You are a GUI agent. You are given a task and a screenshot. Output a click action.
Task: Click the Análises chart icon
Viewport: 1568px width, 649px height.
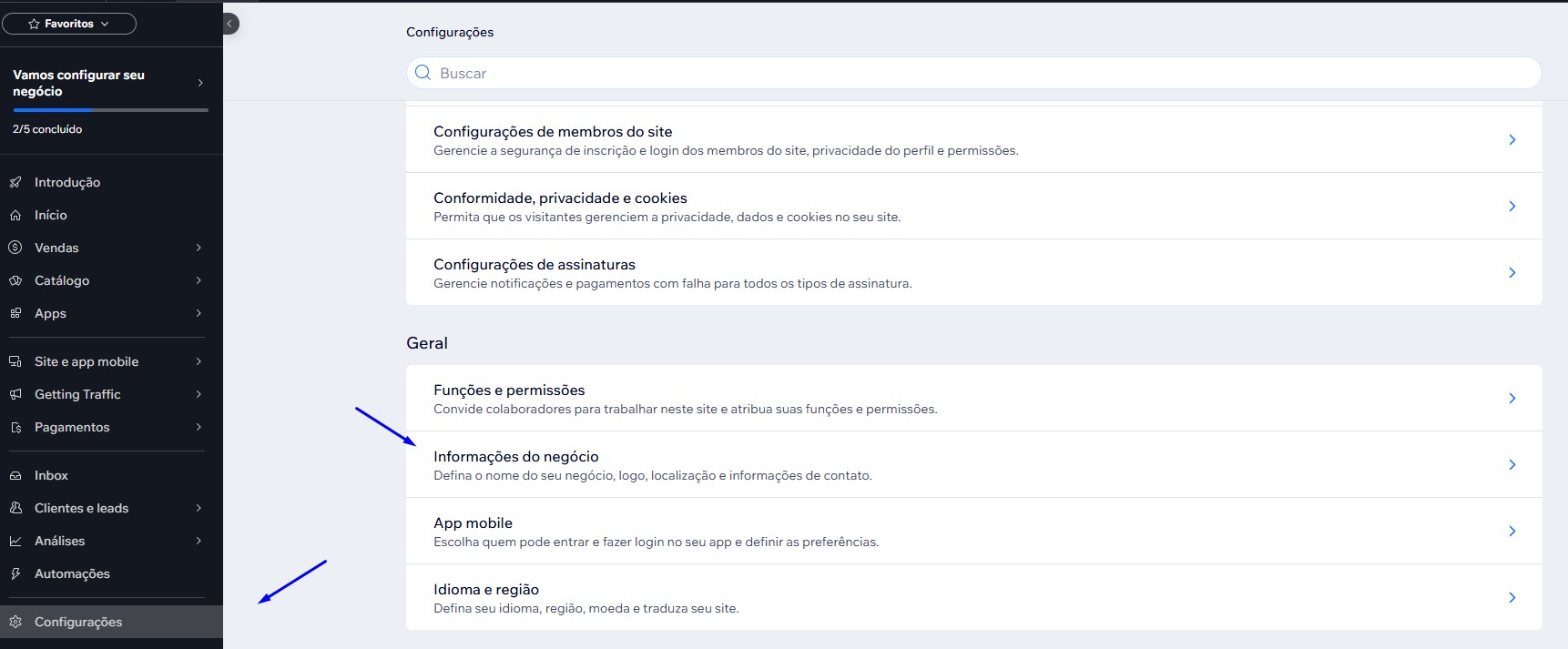click(x=15, y=541)
